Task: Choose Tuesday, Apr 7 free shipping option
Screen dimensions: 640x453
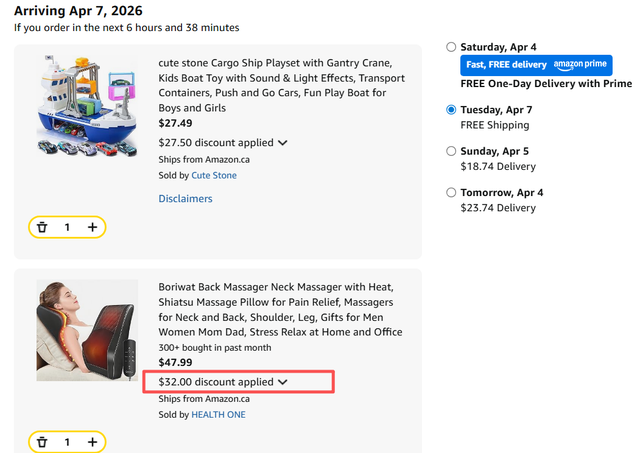Action: point(452,109)
